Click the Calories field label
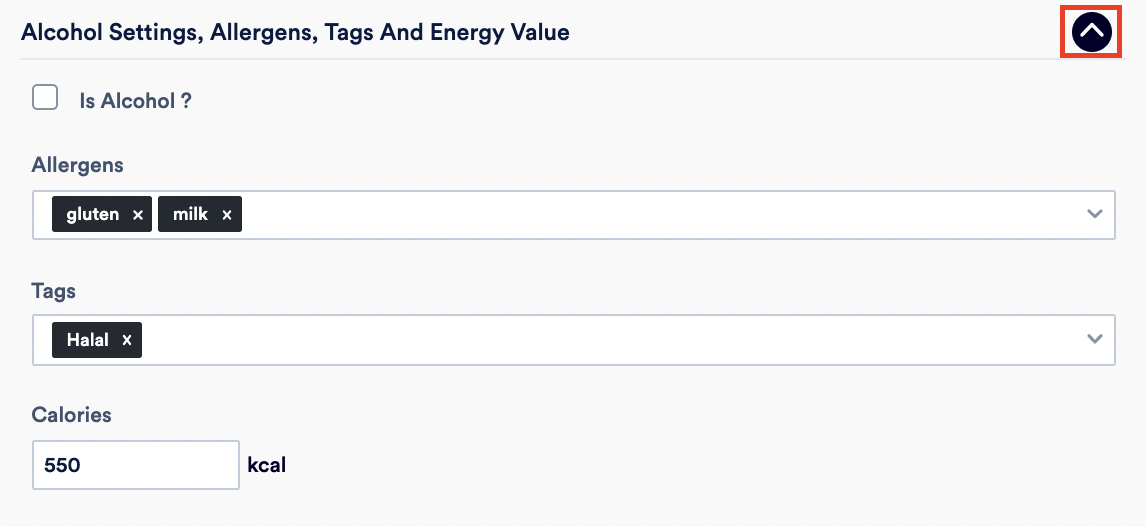1146x526 pixels. [x=72, y=415]
